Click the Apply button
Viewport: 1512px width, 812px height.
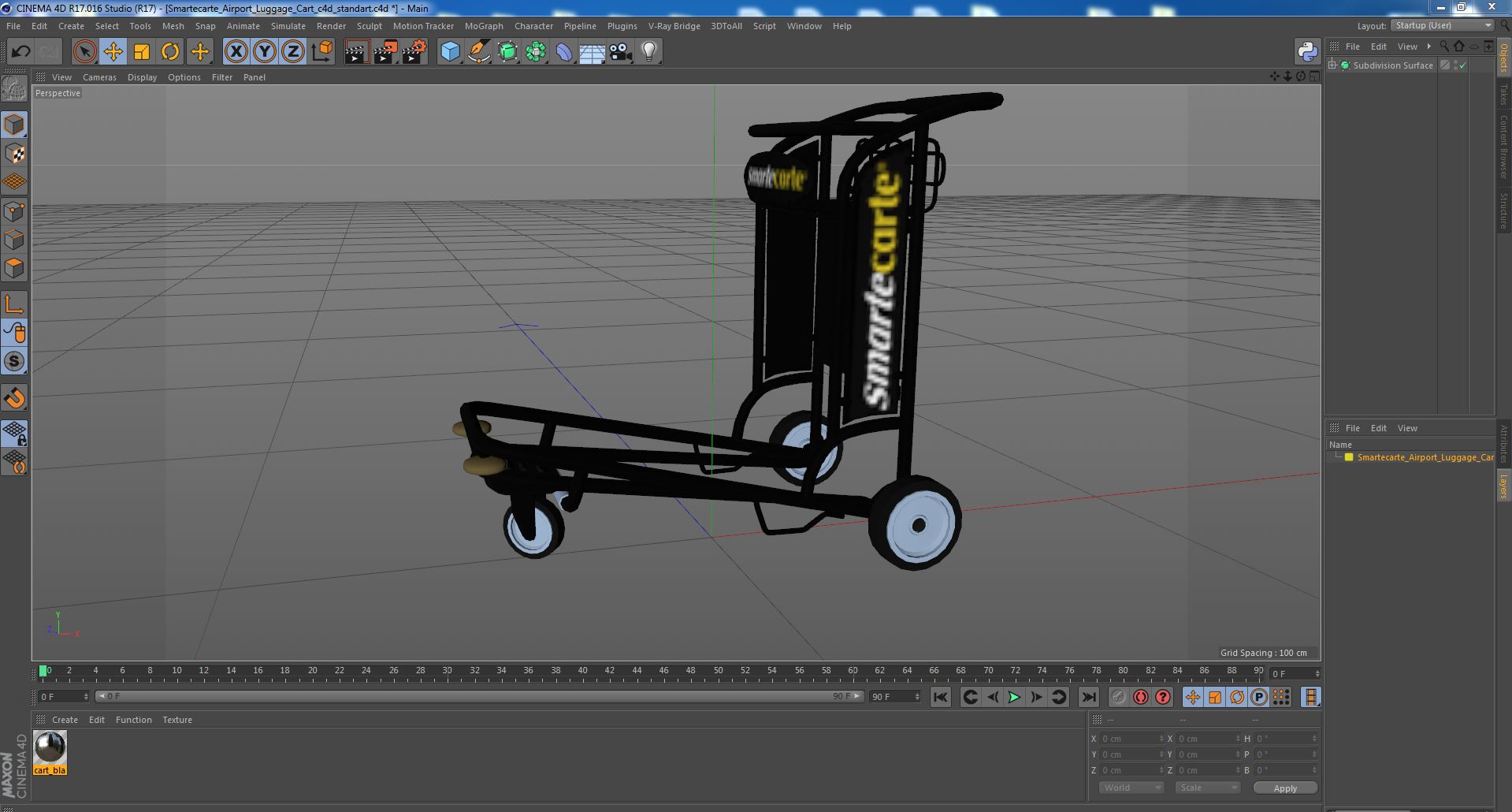tap(1285, 788)
